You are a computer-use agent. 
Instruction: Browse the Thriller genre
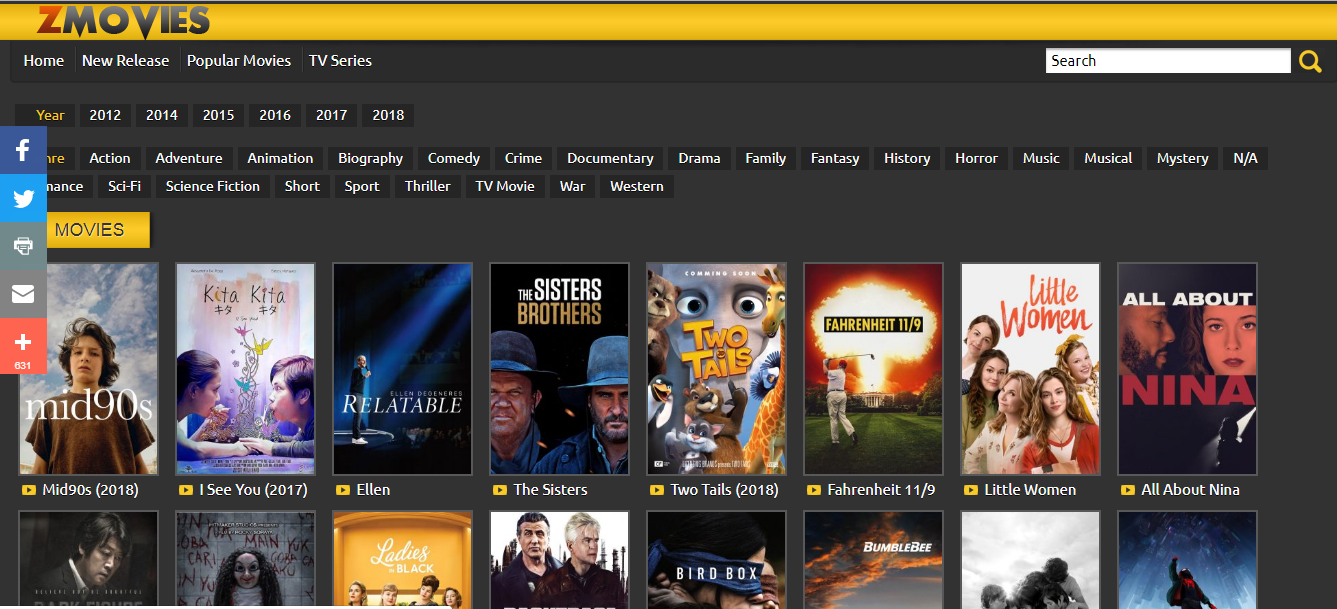428,186
